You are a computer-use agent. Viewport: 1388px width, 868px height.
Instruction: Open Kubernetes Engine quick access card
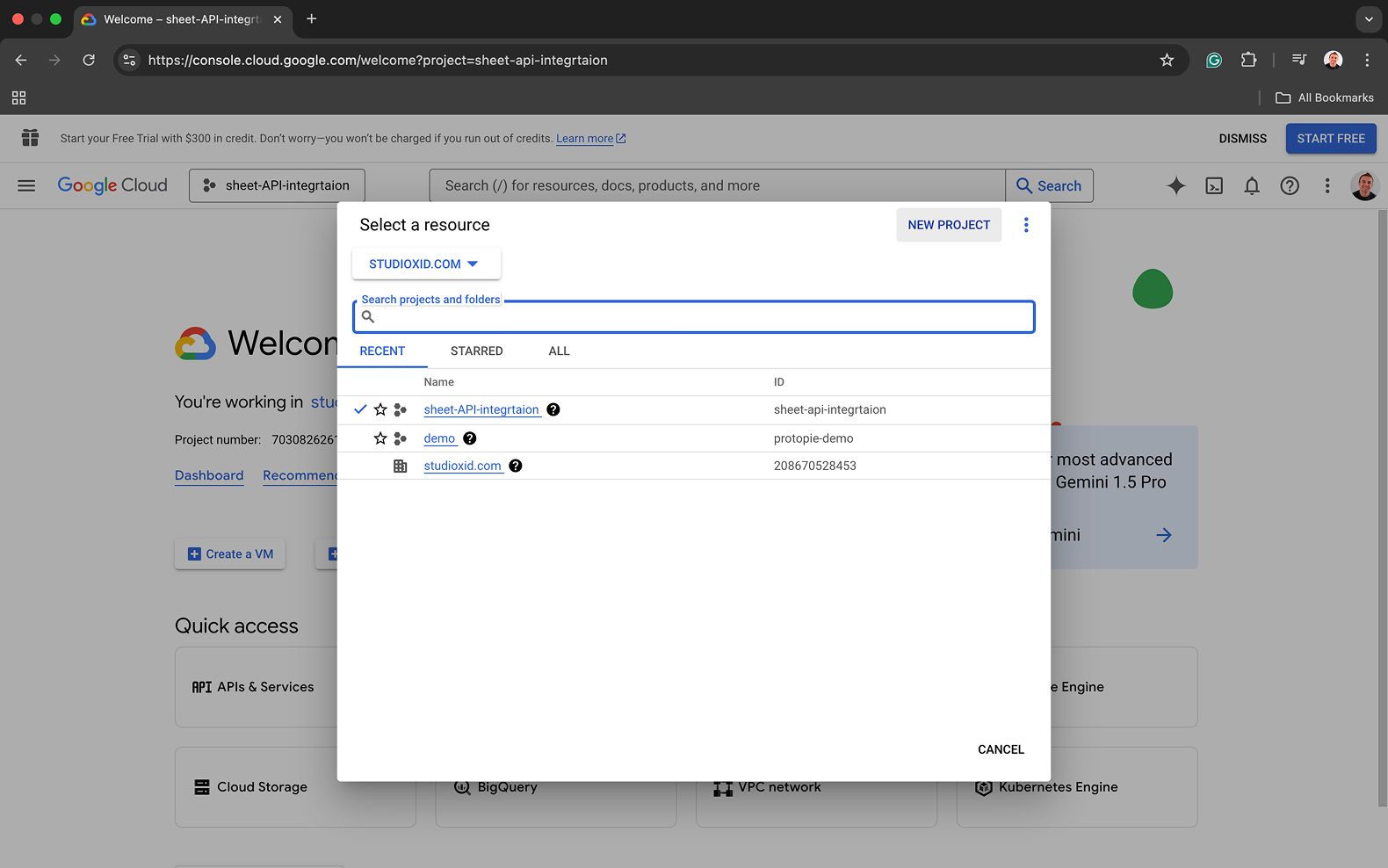pos(1077,787)
